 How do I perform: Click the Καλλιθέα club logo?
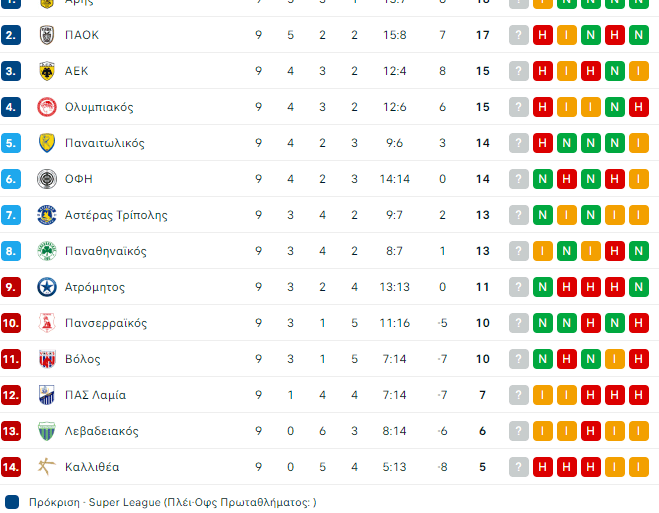tap(46, 467)
